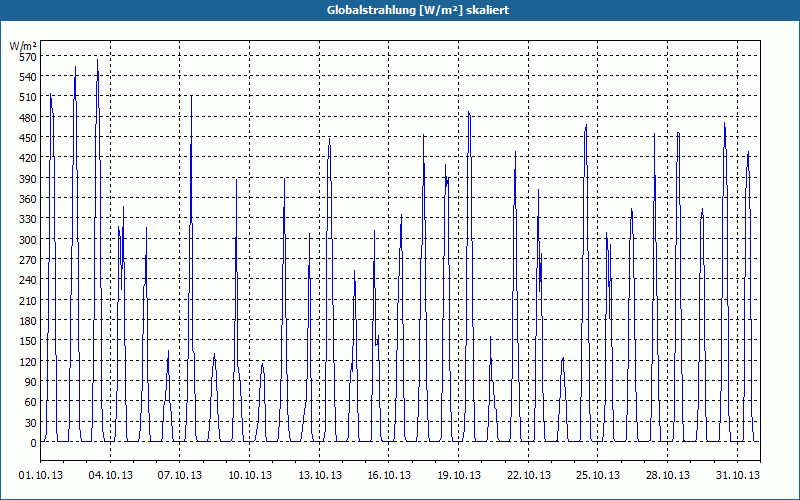The width and height of the screenshot is (800, 500).
Task: Click the 120 y-axis value
Action: tap(28, 362)
